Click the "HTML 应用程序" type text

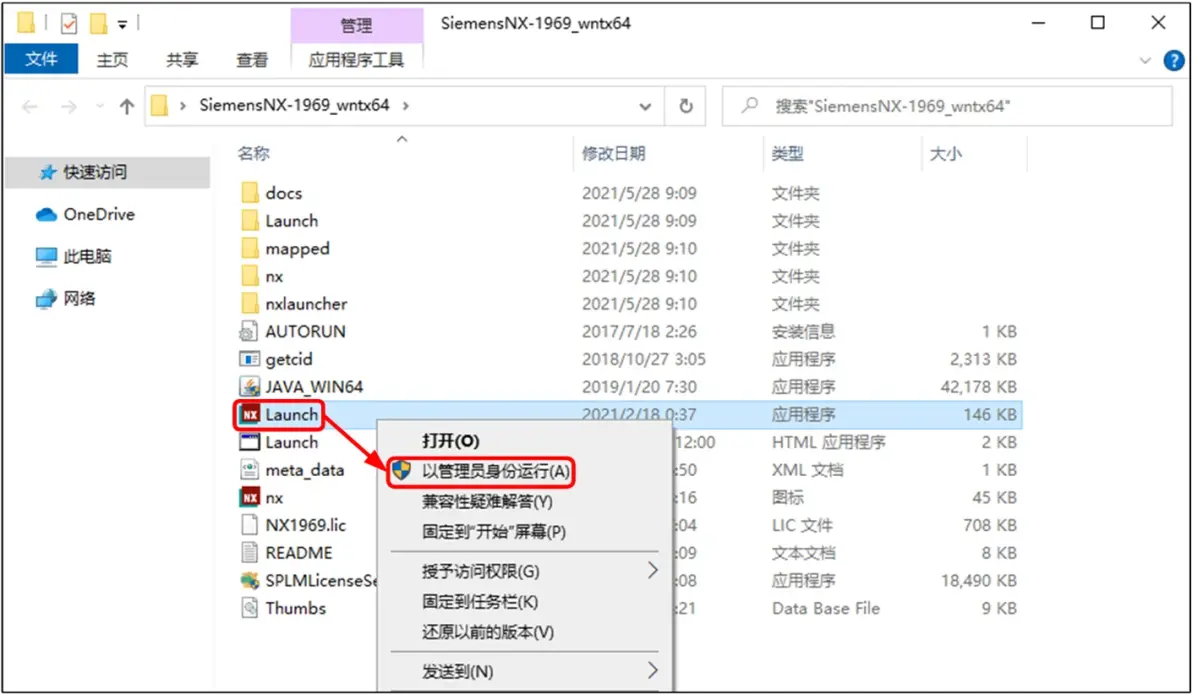click(829, 442)
